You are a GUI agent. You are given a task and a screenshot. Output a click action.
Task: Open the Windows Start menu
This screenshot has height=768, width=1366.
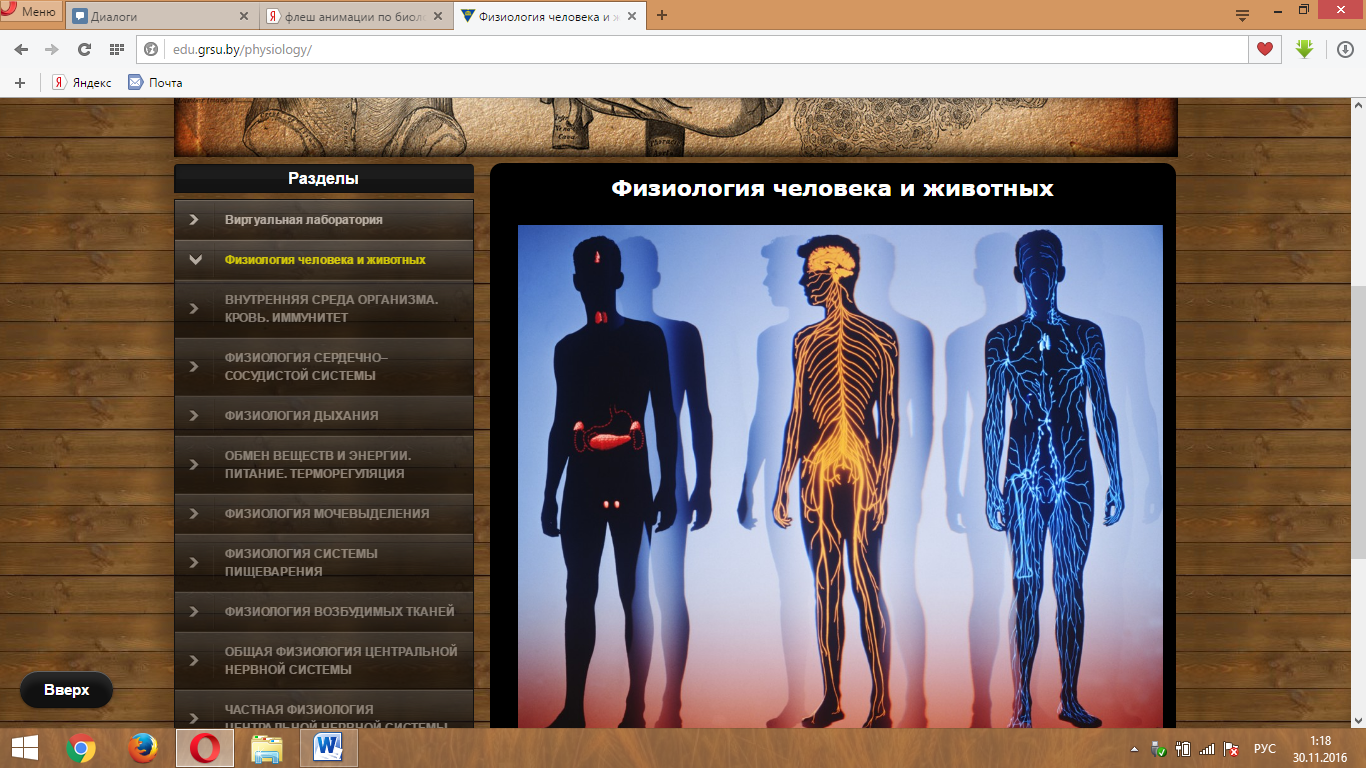25,748
